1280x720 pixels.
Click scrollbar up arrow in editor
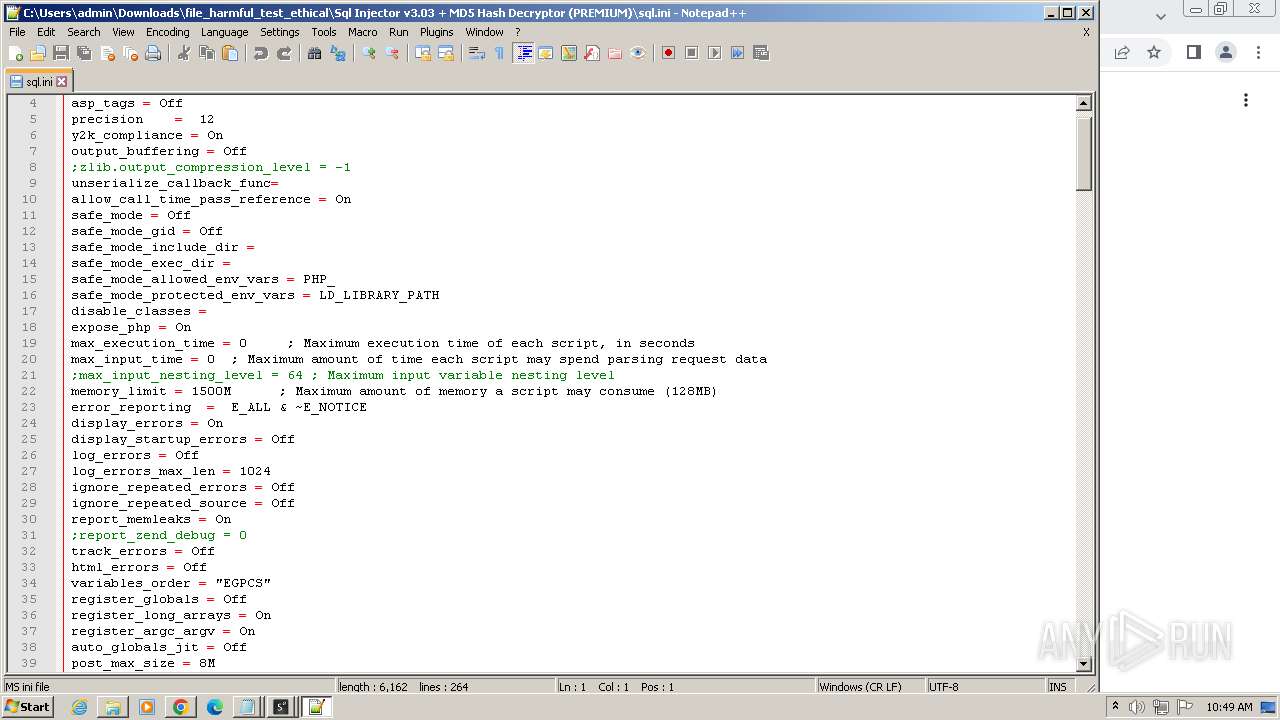(1084, 103)
